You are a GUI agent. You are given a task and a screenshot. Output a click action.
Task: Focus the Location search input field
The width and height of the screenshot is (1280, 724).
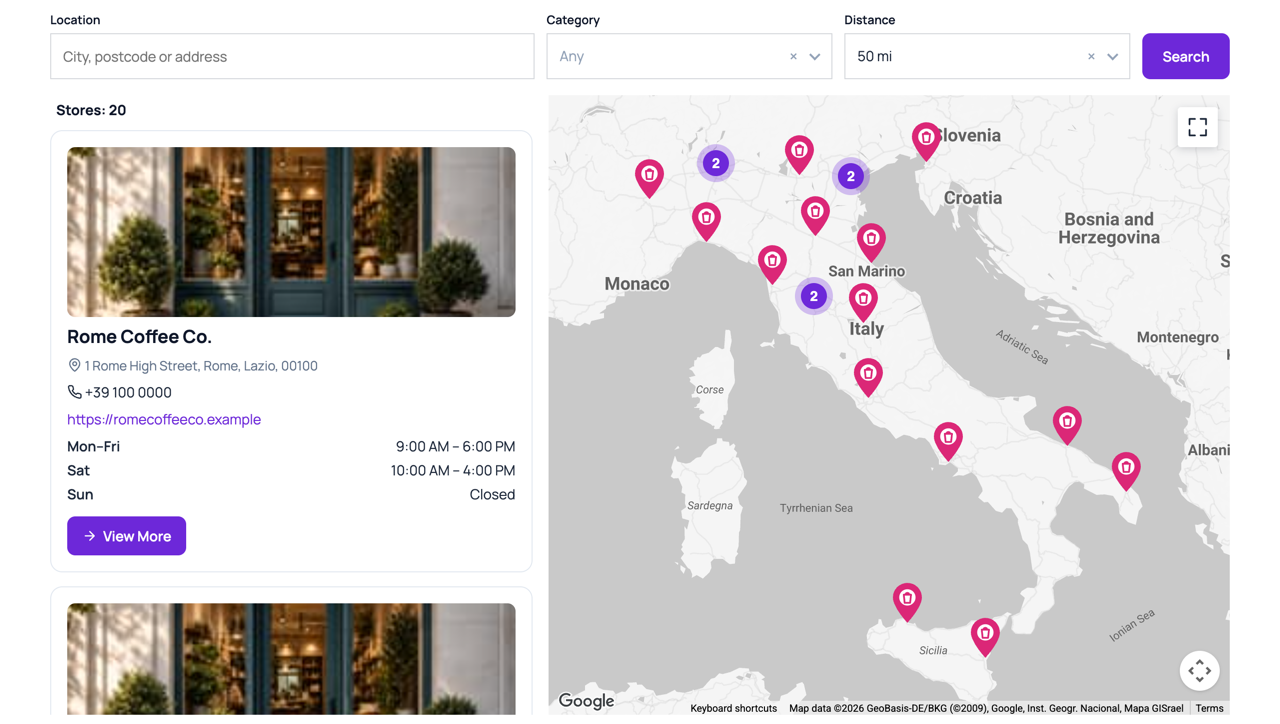coord(292,56)
